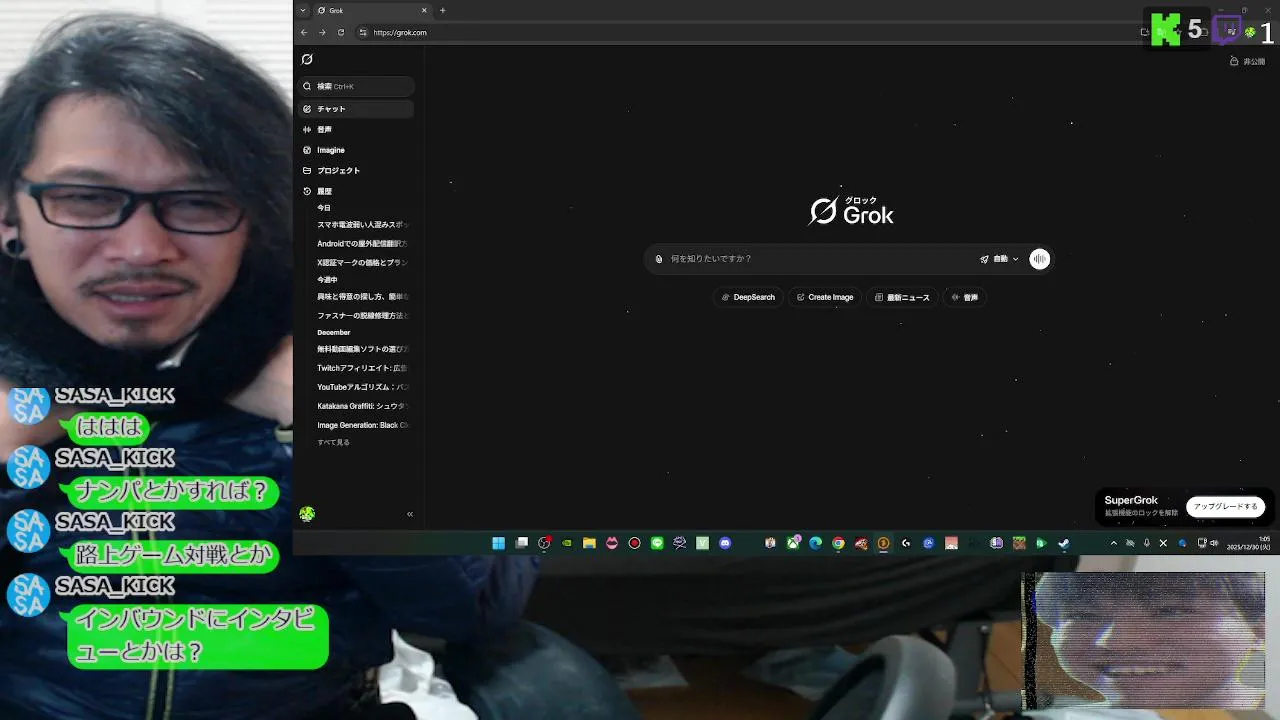Click the round voice waveform button
This screenshot has width=1280, height=720.
[1040, 259]
